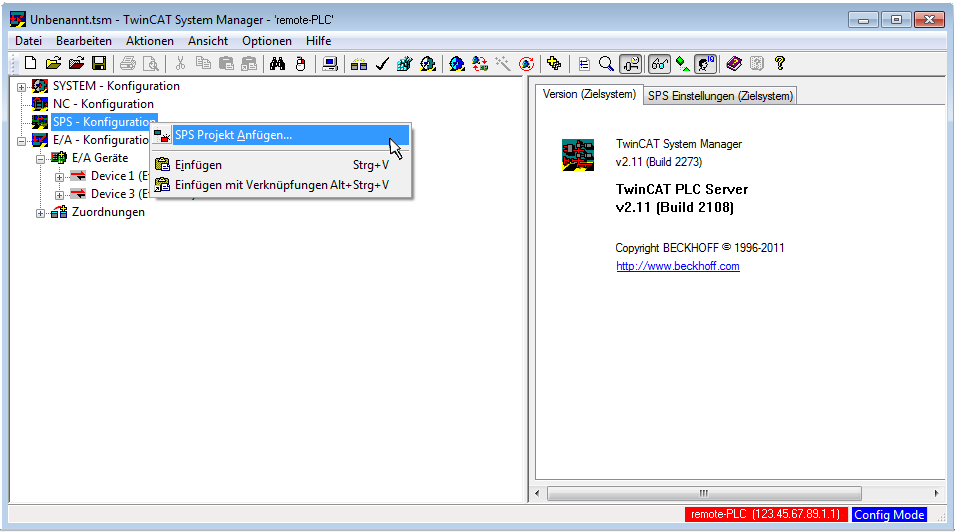Click the monitor Choose Target System icon
The width and height of the screenshot is (955, 532).
click(330, 64)
